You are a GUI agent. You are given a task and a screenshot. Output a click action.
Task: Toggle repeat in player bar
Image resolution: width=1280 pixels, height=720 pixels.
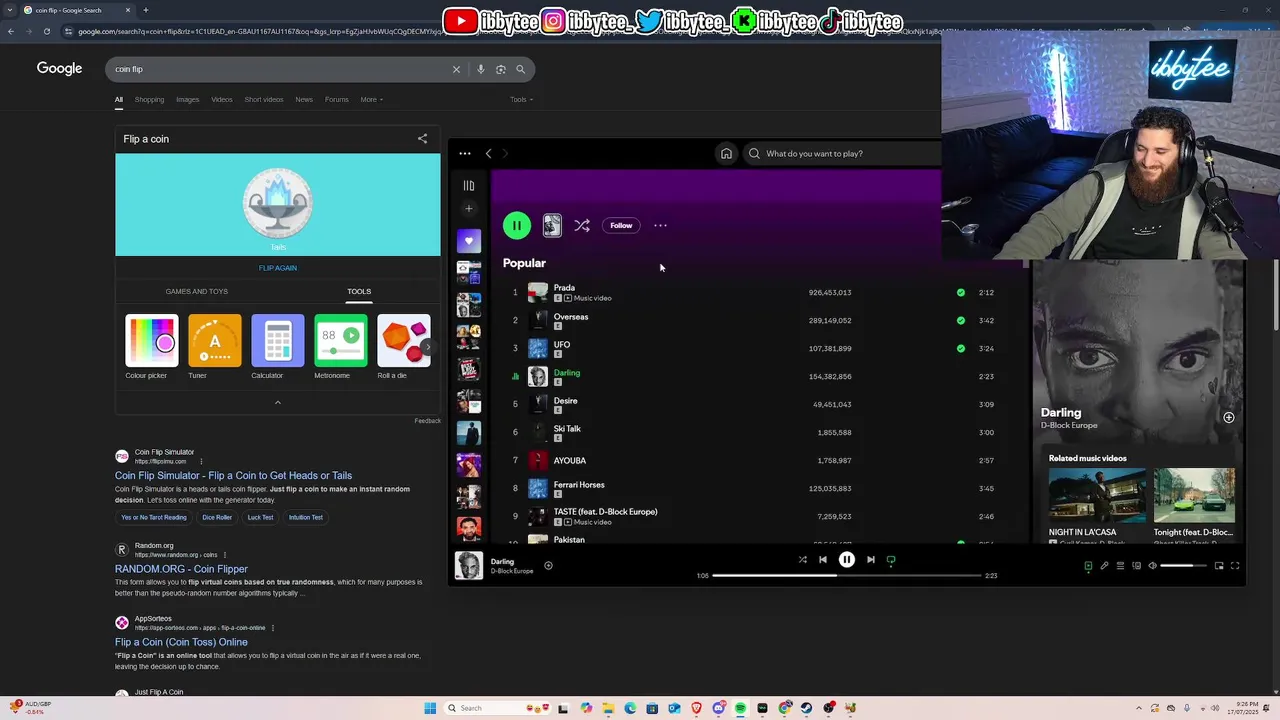[x=891, y=560]
